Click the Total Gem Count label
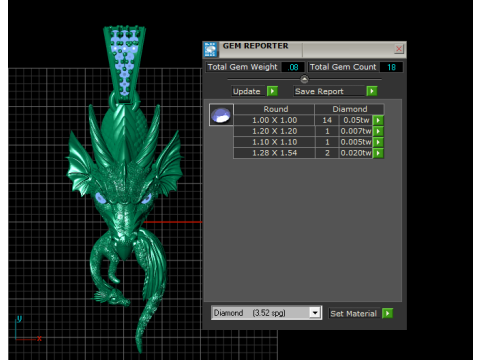The height and width of the screenshot is (360, 480). click(x=343, y=67)
